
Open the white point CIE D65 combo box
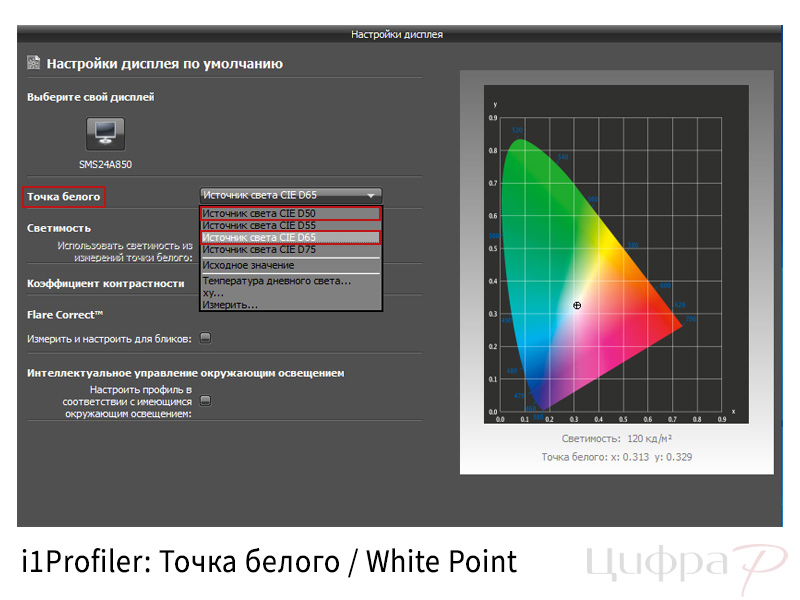pos(291,195)
